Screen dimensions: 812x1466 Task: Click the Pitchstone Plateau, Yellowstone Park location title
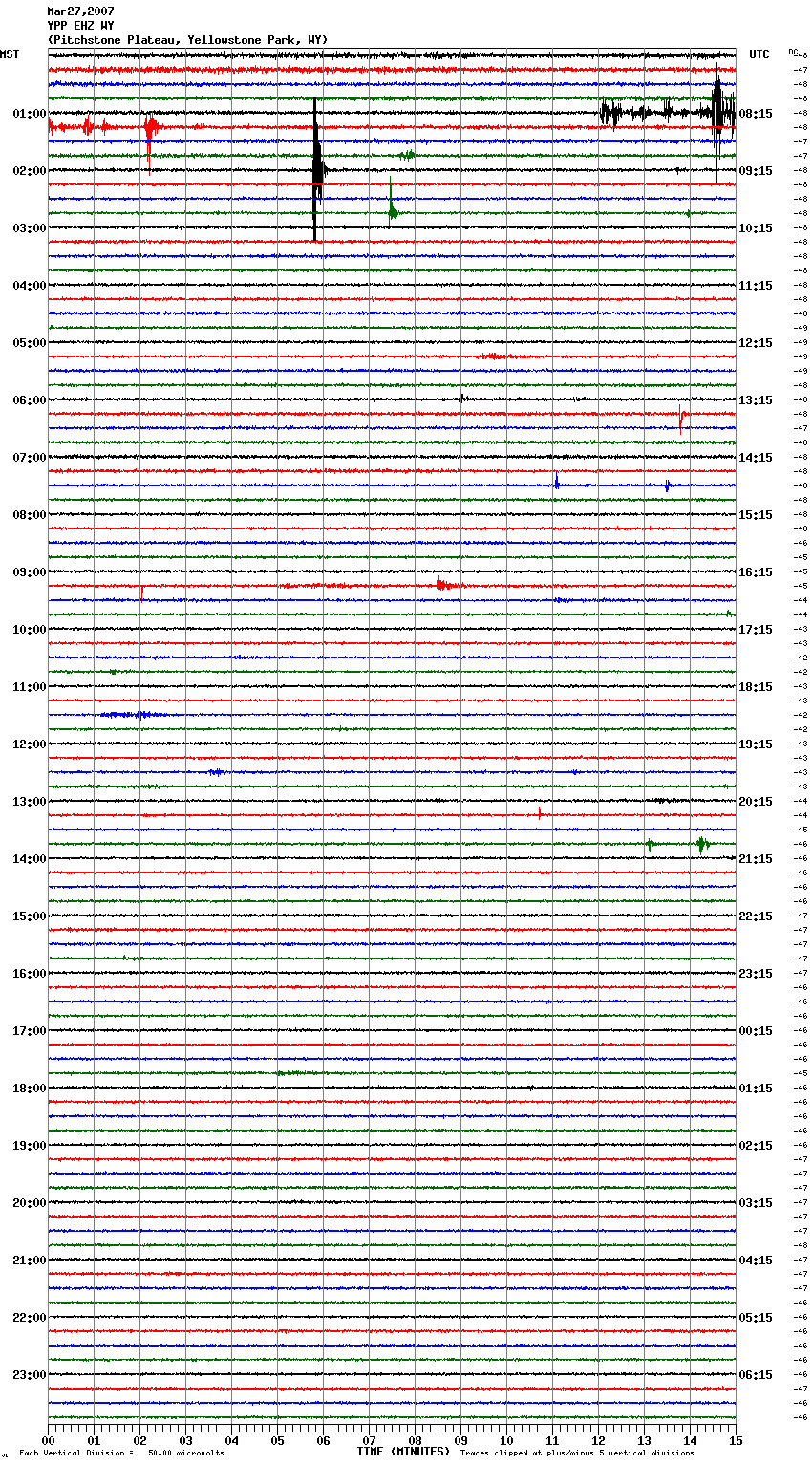[x=187, y=40]
